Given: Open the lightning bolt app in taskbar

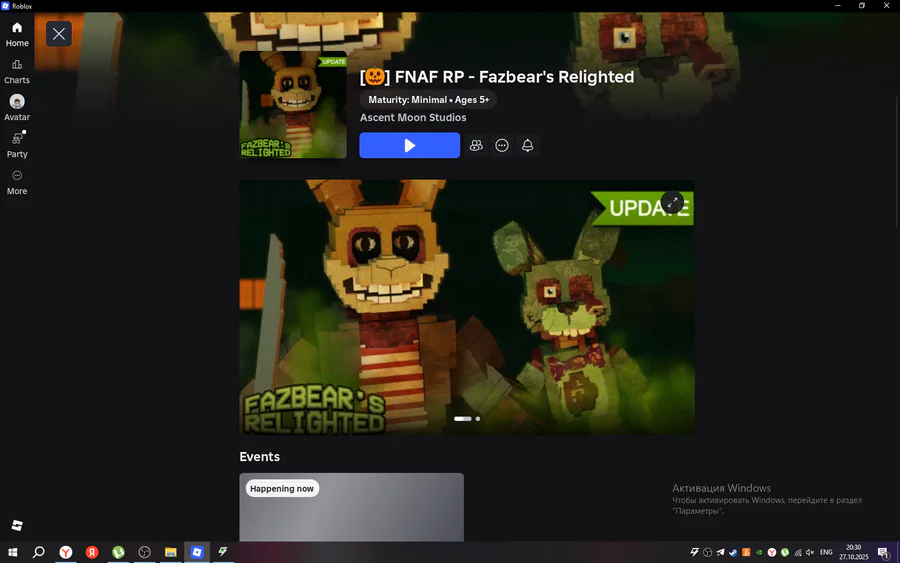Looking at the screenshot, I should [223, 552].
